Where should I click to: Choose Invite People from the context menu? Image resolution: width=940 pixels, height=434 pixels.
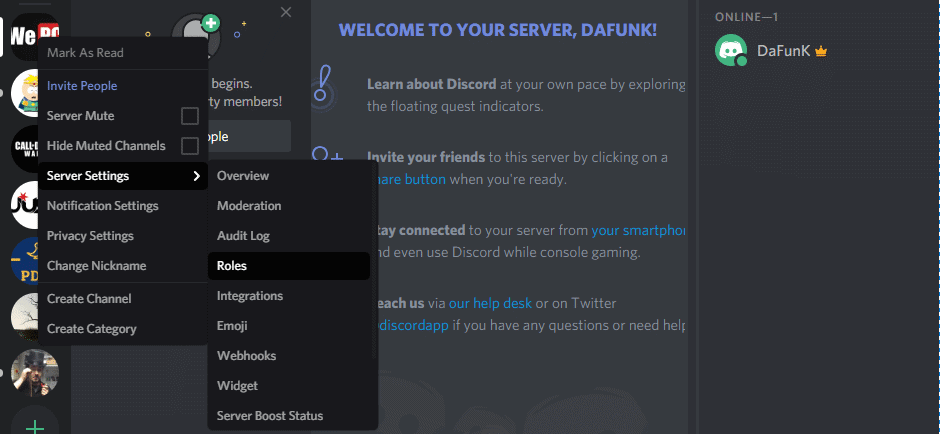[x=123, y=86]
